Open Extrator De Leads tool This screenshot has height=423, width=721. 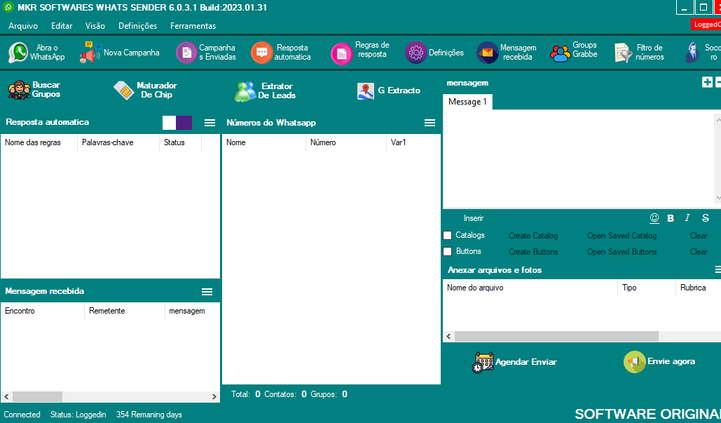[x=265, y=91]
